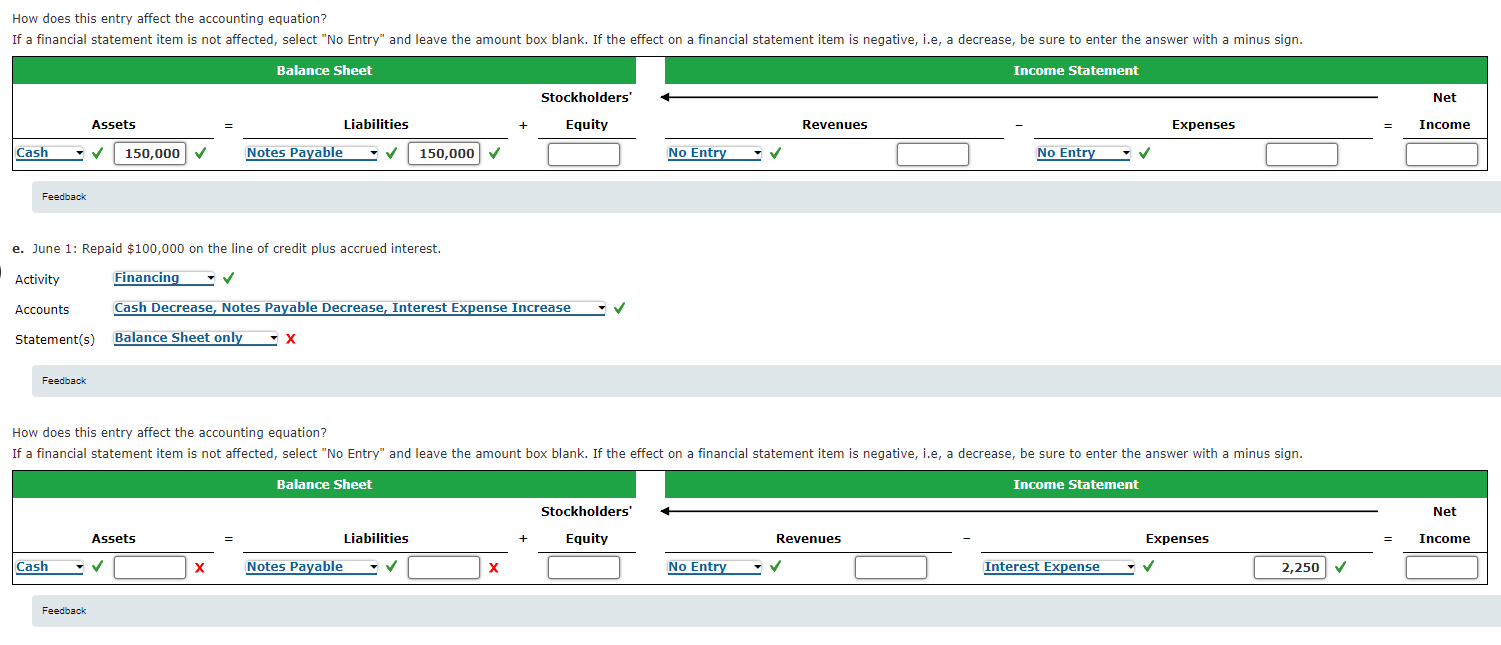Click the Statement(s) label
The height and width of the screenshot is (645, 1501).
coord(55,340)
